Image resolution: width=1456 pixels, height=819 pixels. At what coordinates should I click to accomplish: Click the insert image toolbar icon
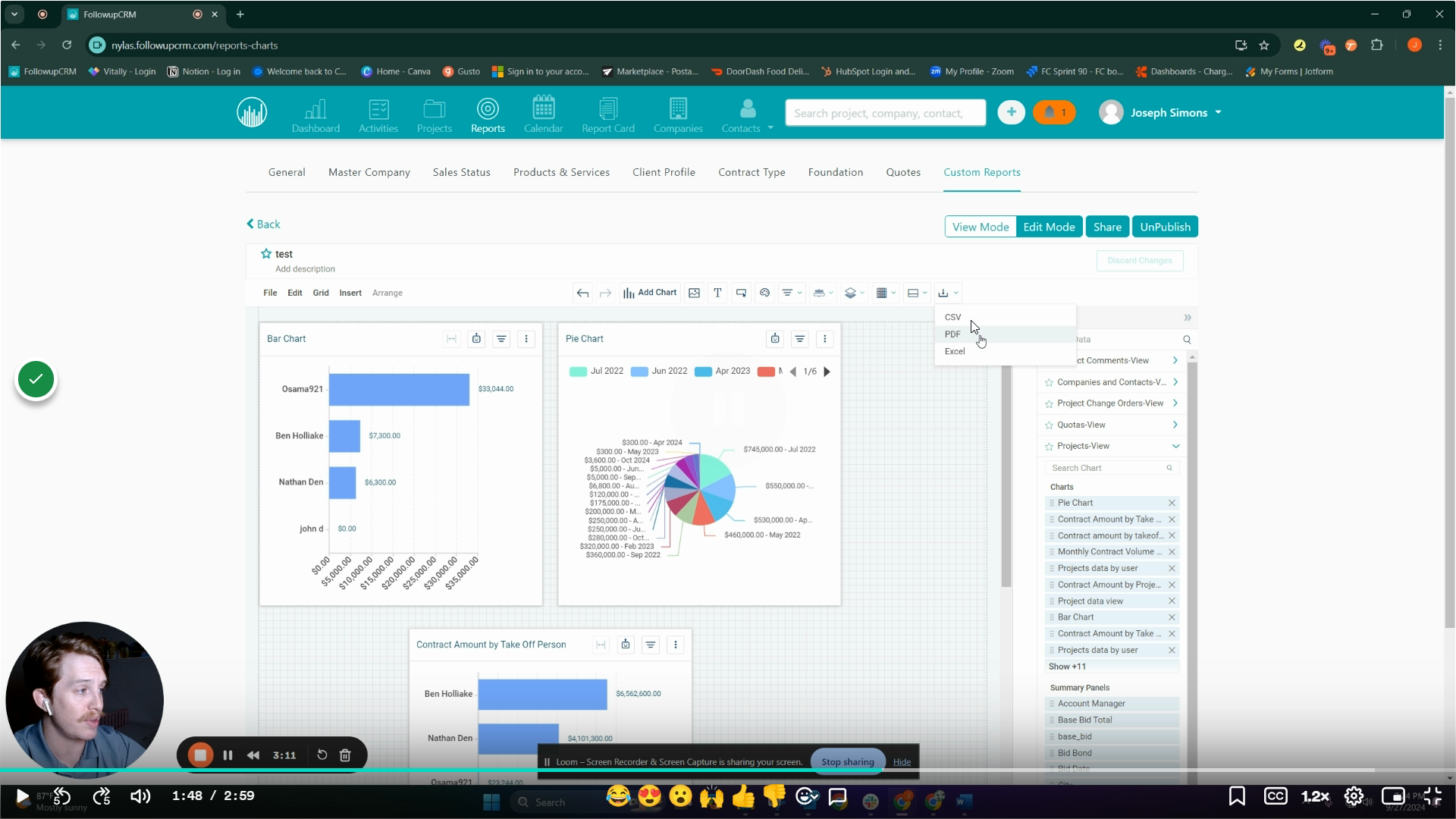(x=694, y=293)
